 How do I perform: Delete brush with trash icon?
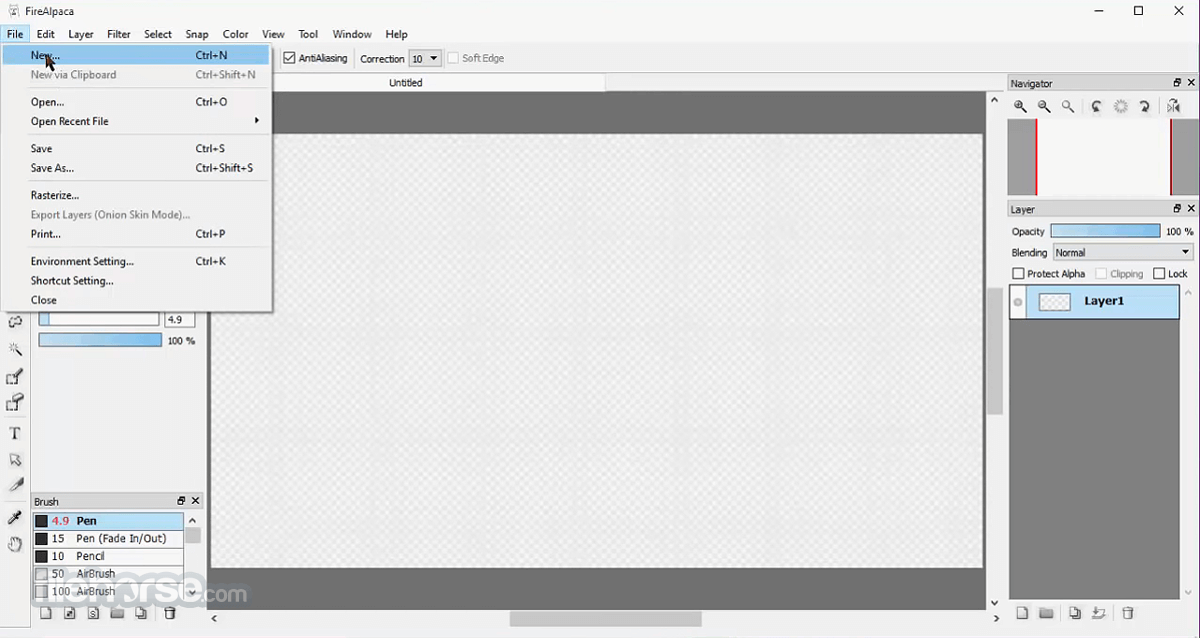tap(170, 613)
